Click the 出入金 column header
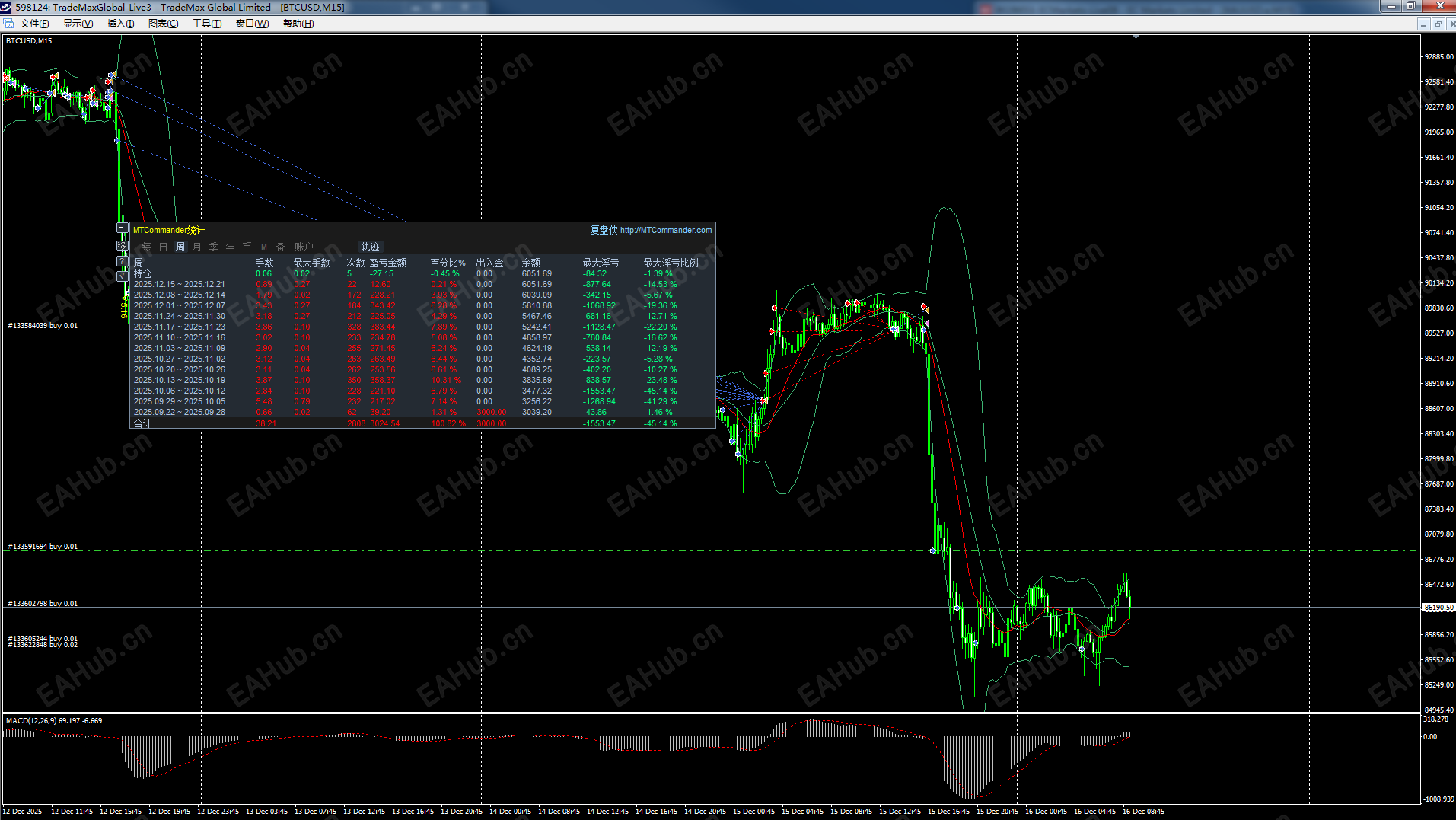The width and height of the screenshot is (1456, 820). pos(489,263)
